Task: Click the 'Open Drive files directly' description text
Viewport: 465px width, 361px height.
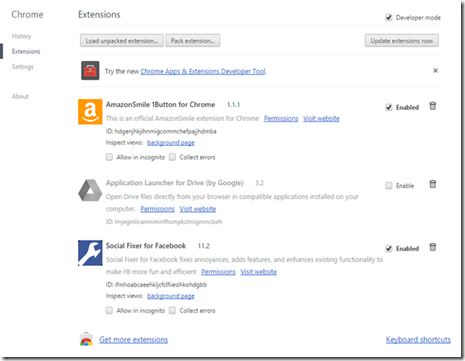Action: click(x=232, y=202)
